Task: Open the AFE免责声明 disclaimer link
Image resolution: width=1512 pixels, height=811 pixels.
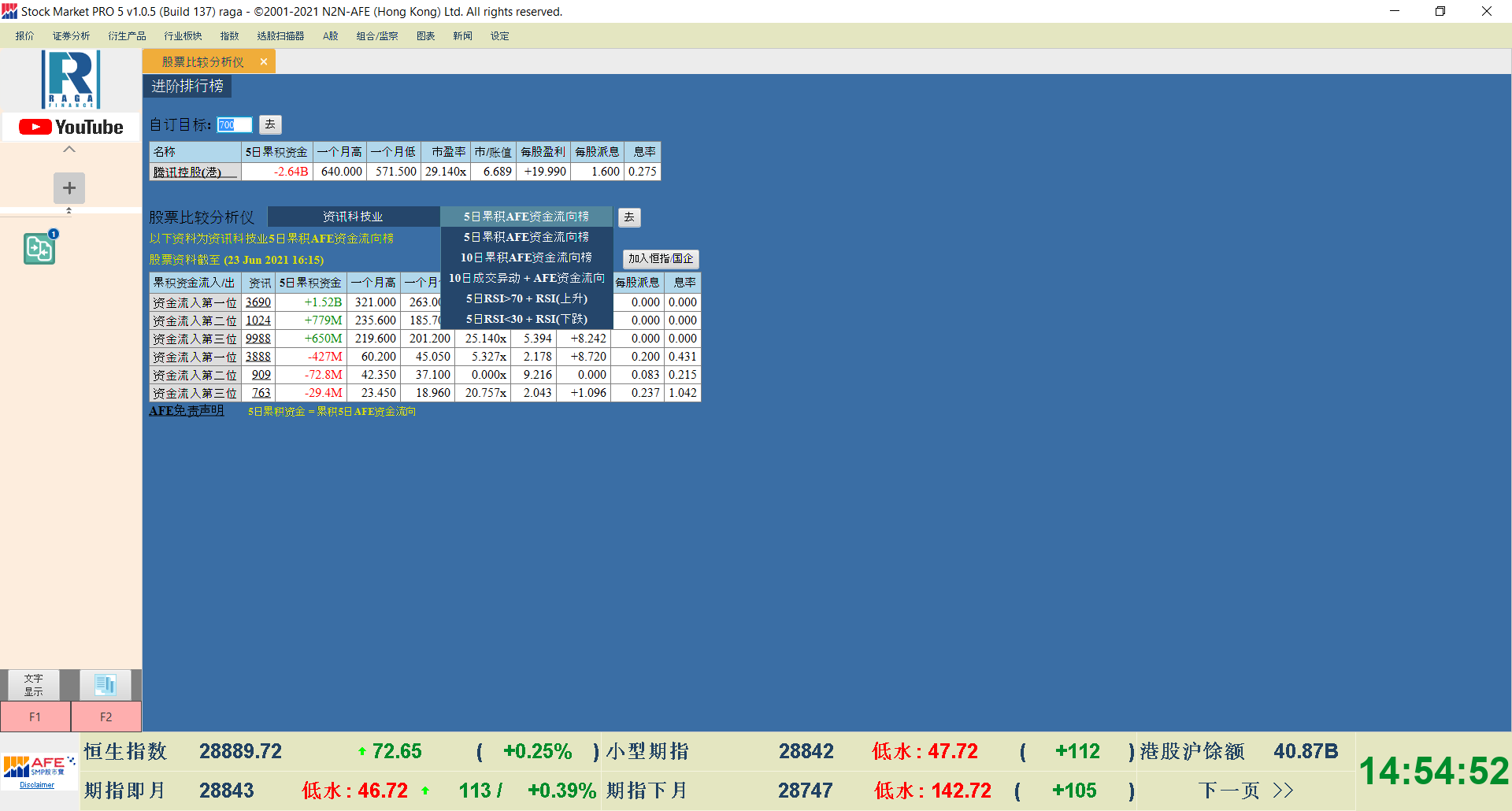Action: 187,411
